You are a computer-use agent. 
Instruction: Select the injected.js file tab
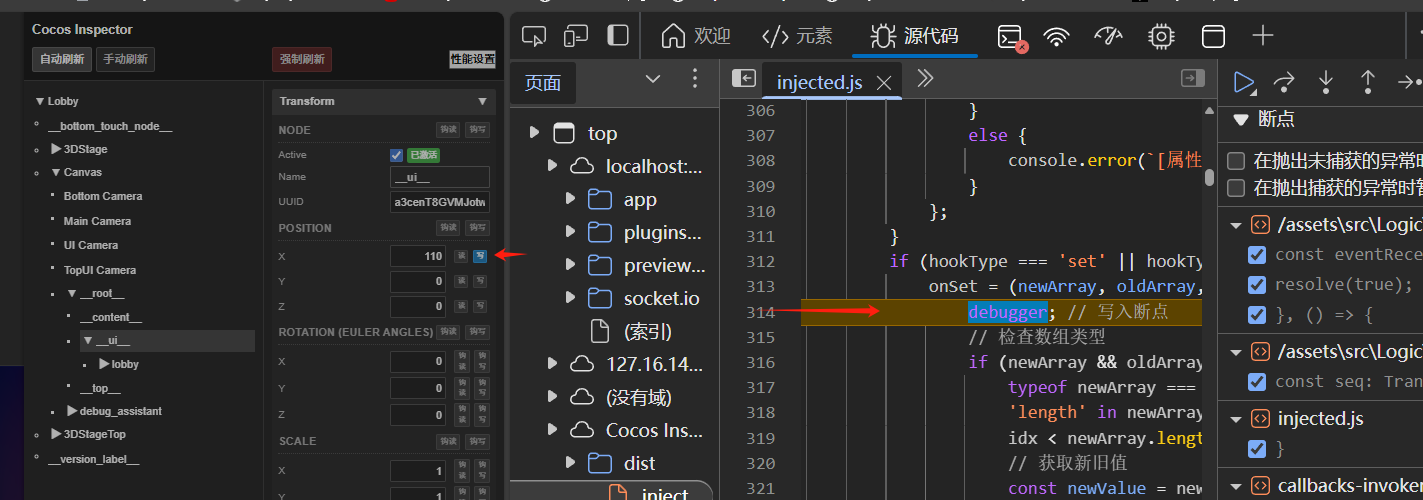click(818, 83)
